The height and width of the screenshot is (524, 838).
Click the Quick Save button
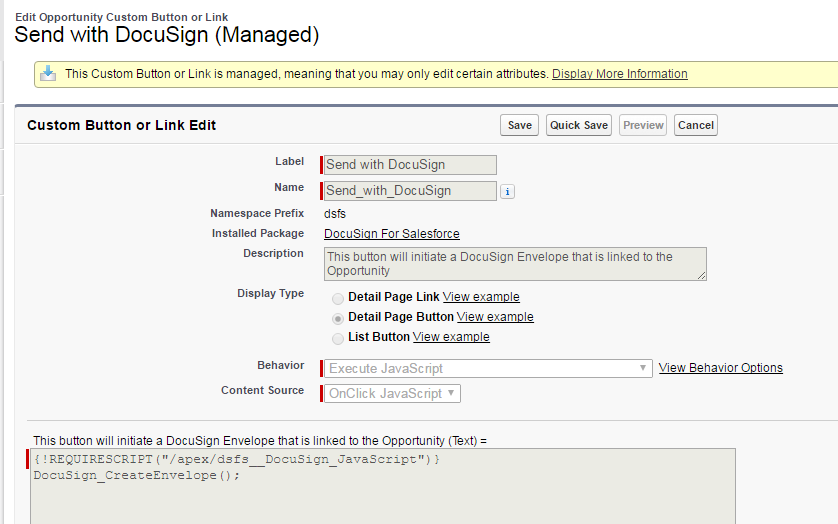click(x=578, y=125)
